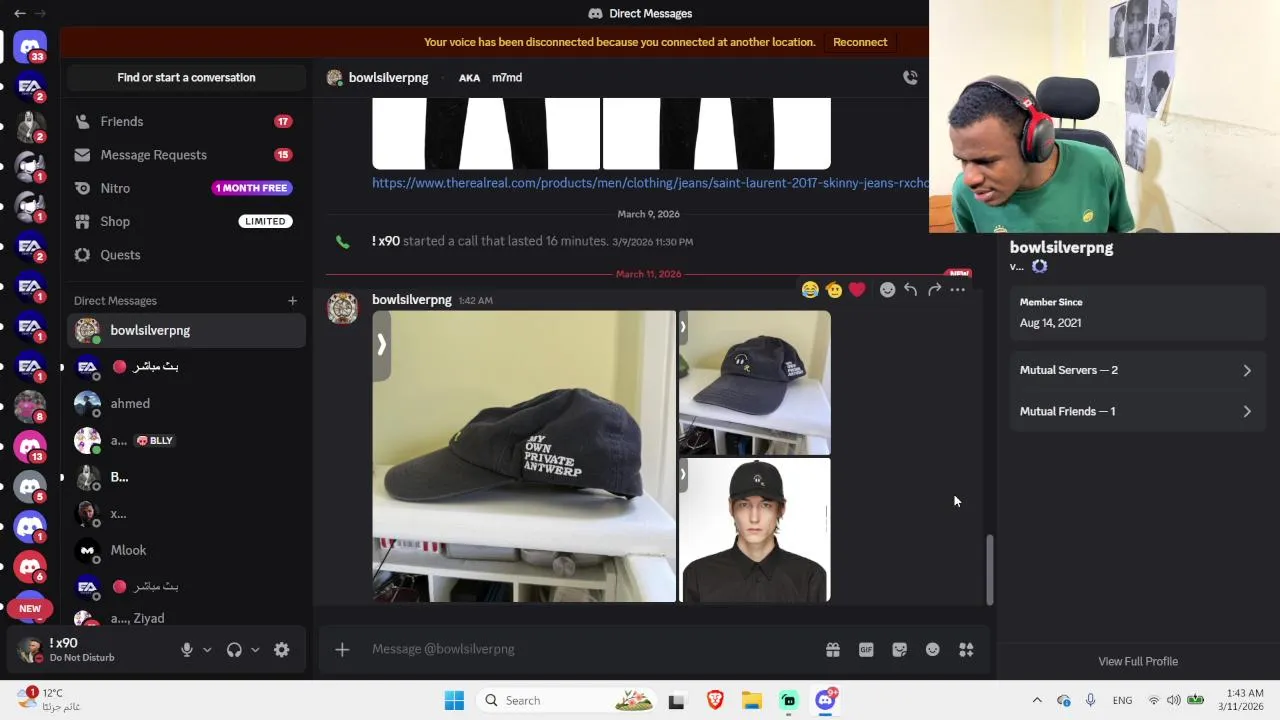Open Quests page
This screenshot has width=1280, height=720.
186,255
